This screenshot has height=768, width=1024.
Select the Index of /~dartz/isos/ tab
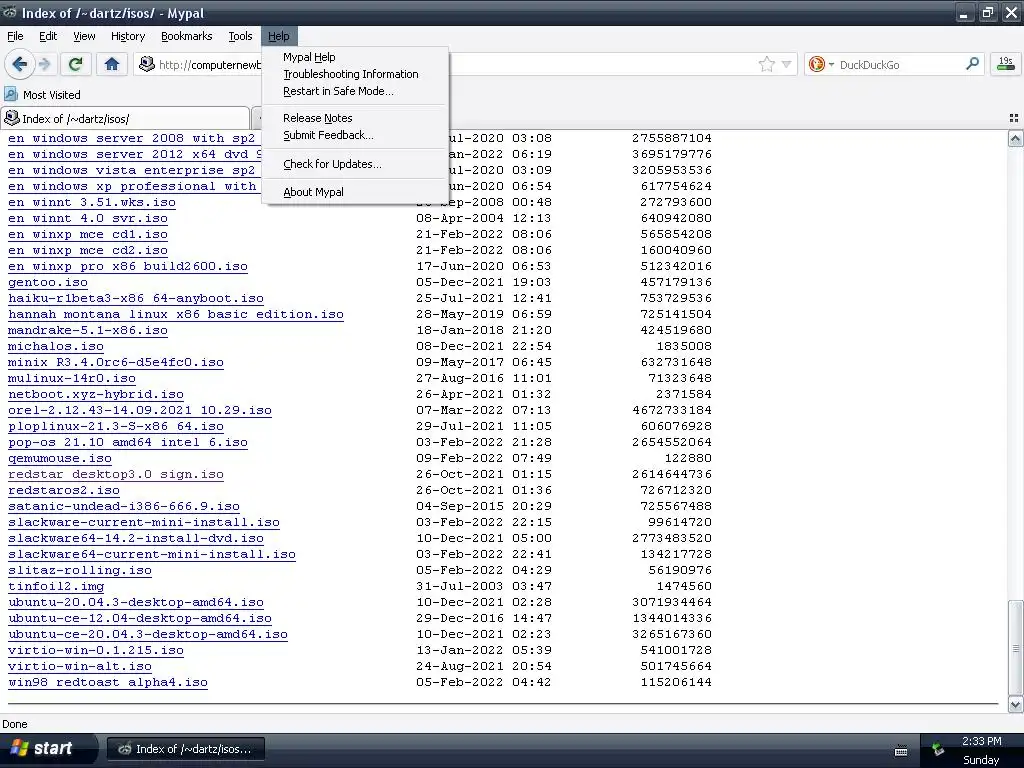[x=125, y=118]
